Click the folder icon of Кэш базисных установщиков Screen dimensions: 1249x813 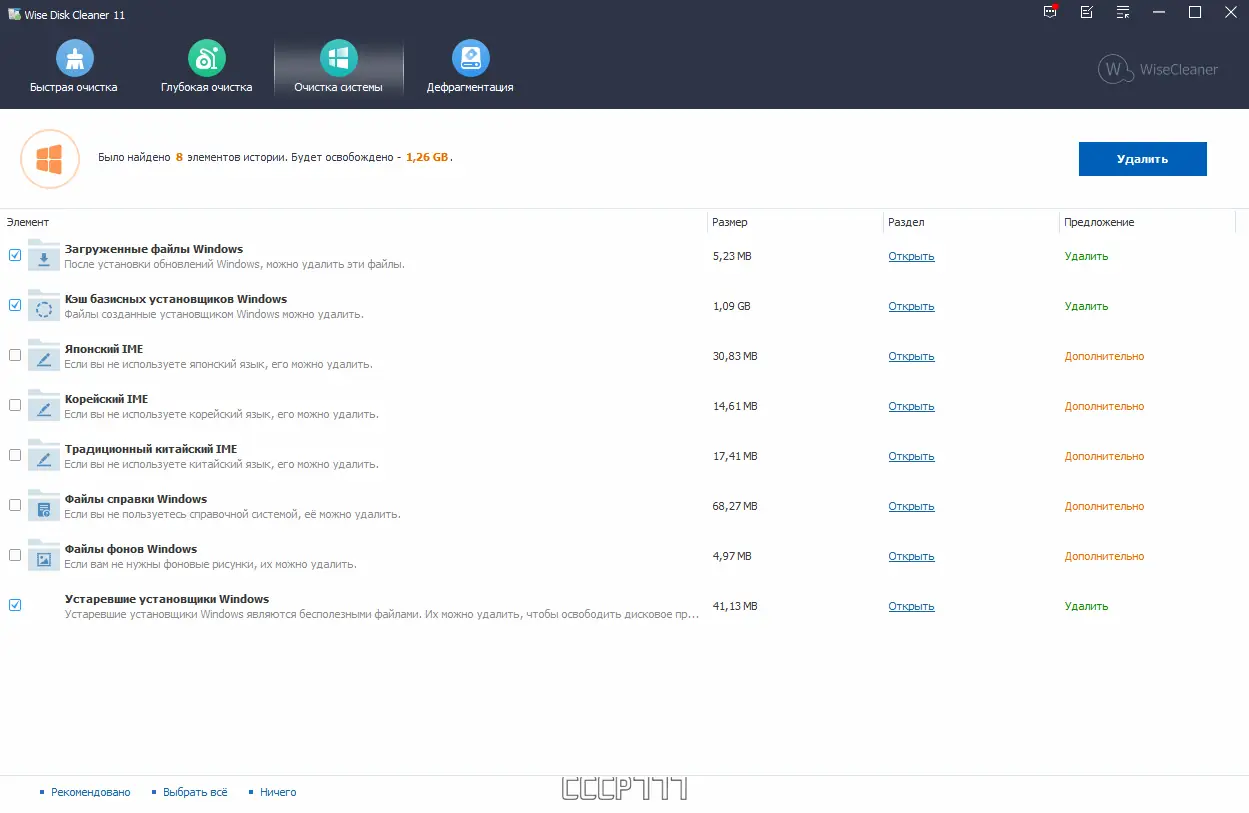(x=44, y=305)
